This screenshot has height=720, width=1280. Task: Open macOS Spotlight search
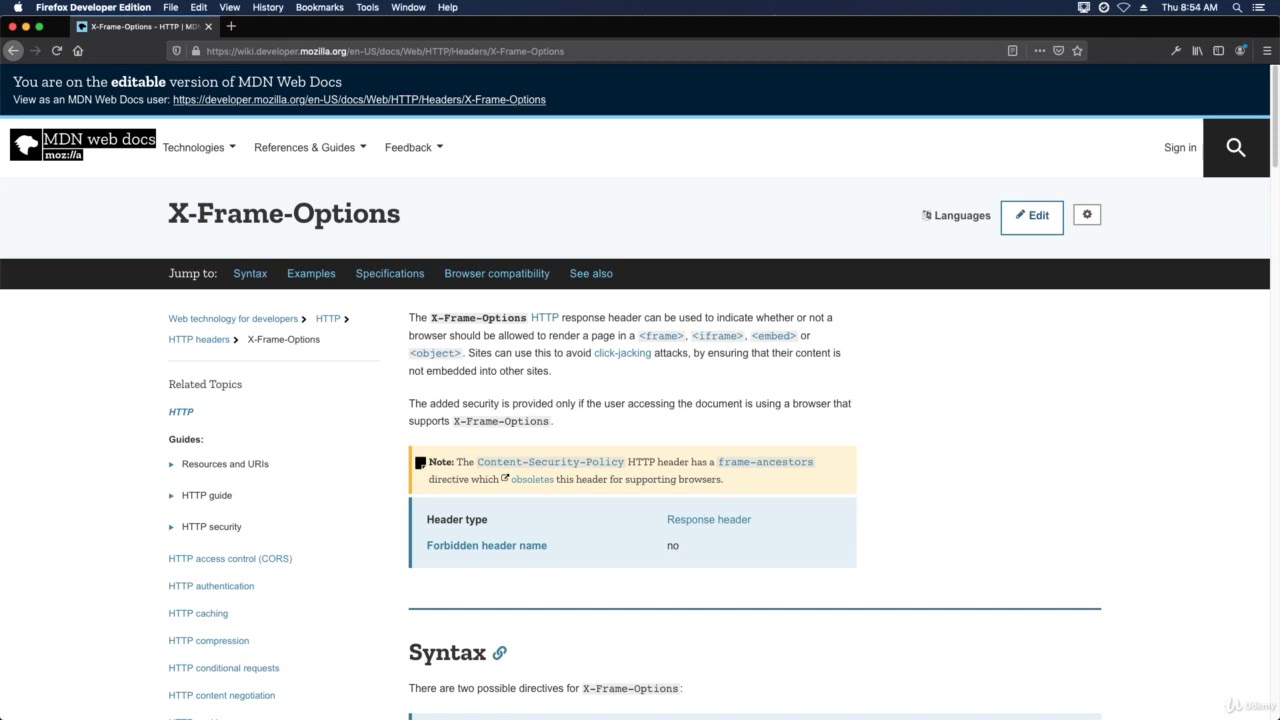pyautogui.click(x=1237, y=7)
